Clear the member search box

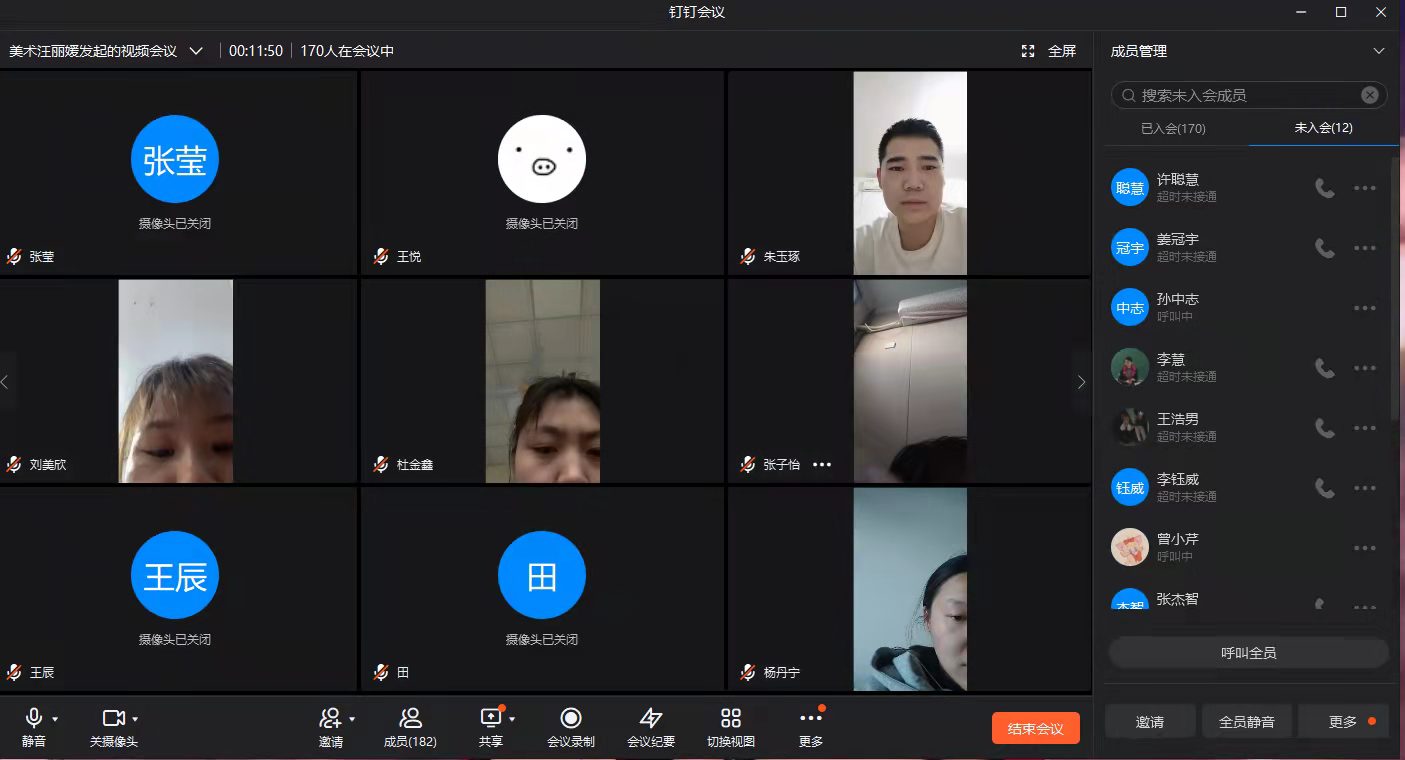[1369, 95]
